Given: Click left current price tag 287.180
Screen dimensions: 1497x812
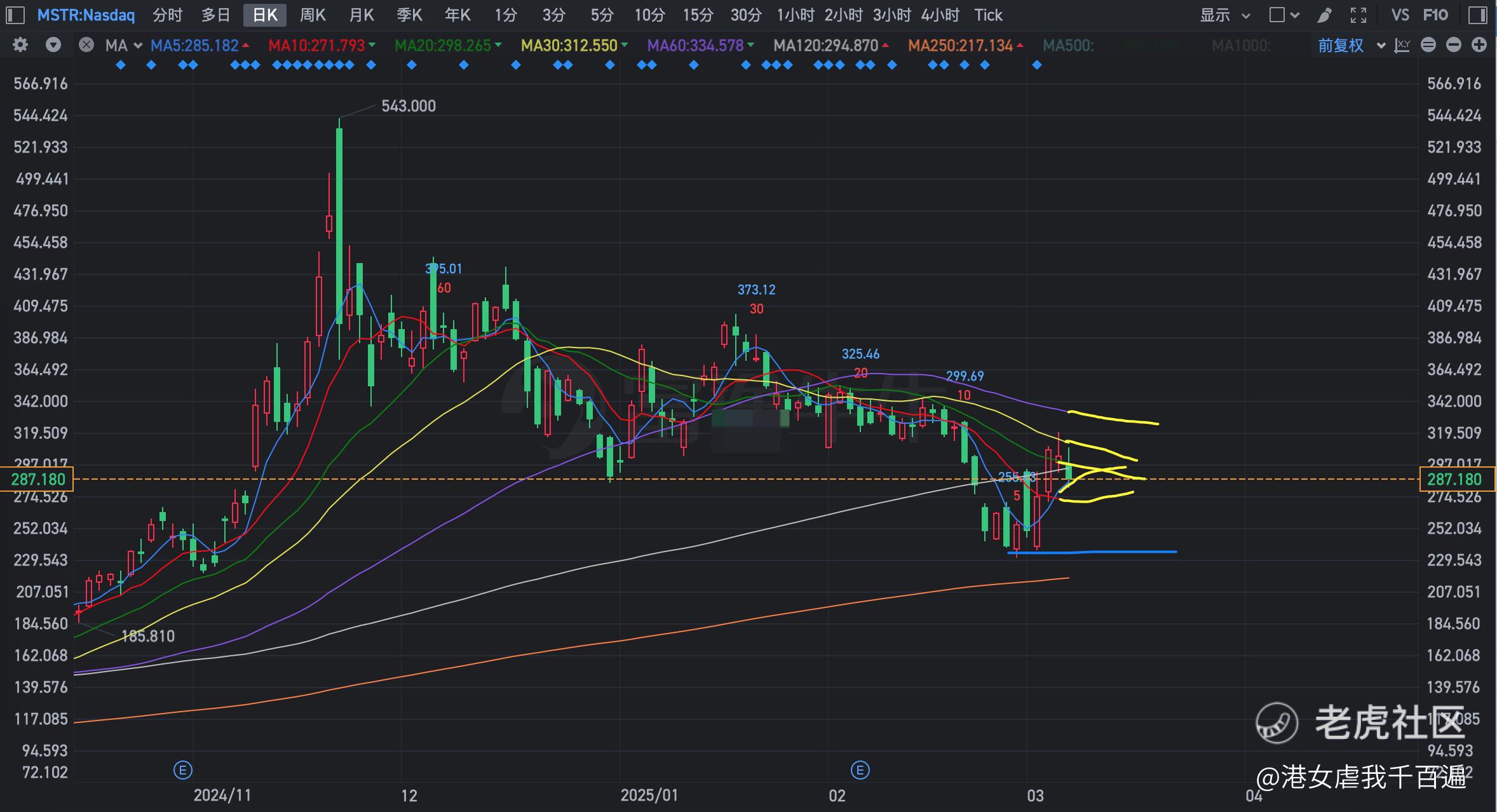Looking at the screenshot, I should pyautogui.click(x=37, y=480).
